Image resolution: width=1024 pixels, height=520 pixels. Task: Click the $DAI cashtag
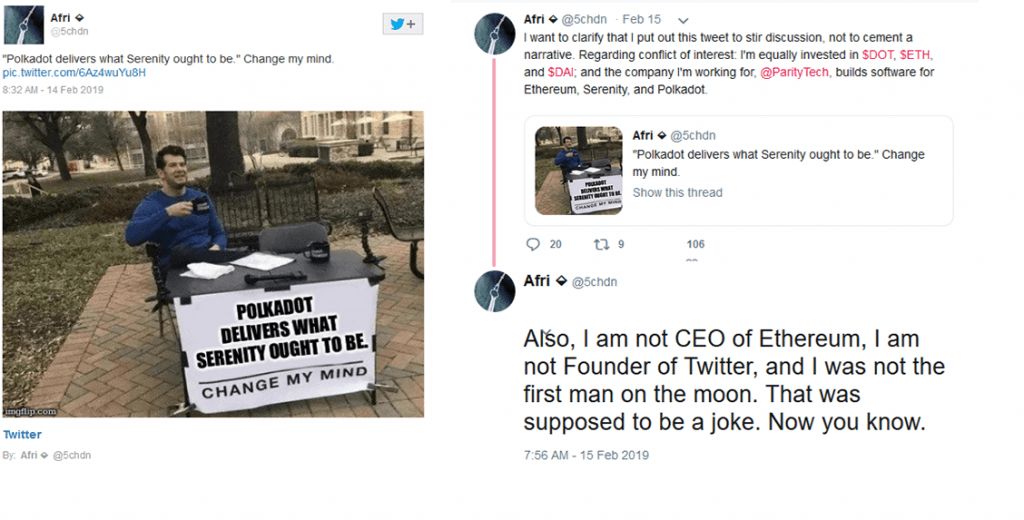[560, 73]
